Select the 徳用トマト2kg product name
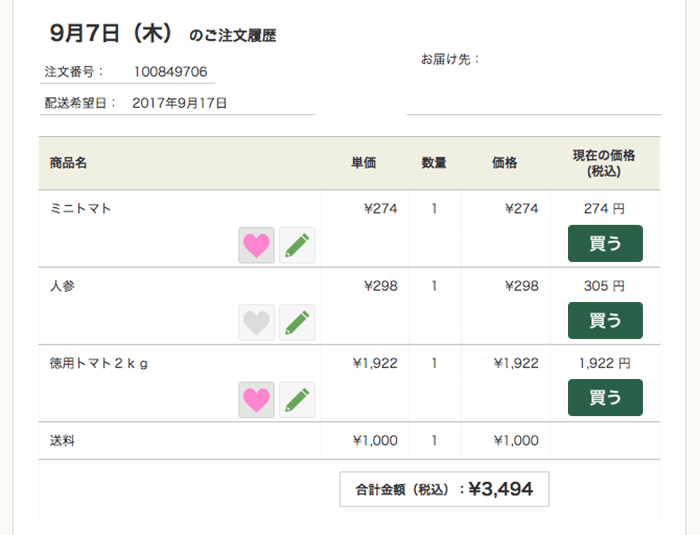This screenshot has height=535, width=700. pos(99,363)
